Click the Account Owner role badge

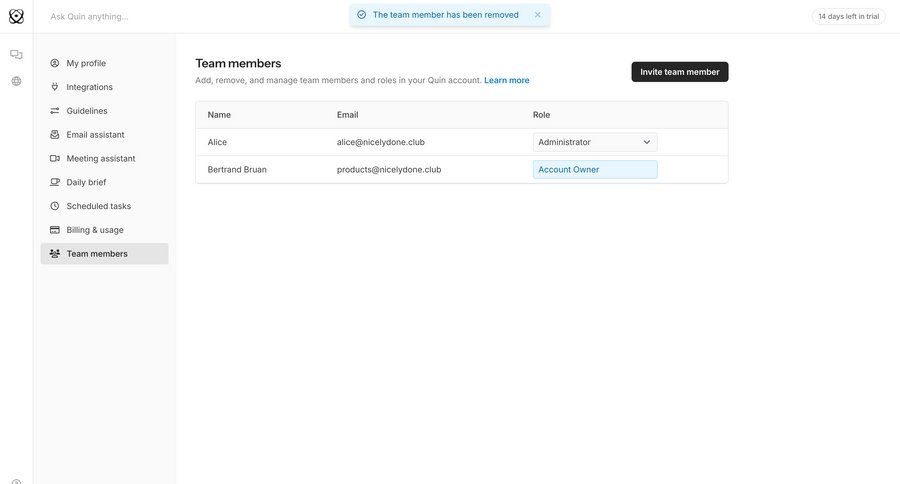click(595, 169)
